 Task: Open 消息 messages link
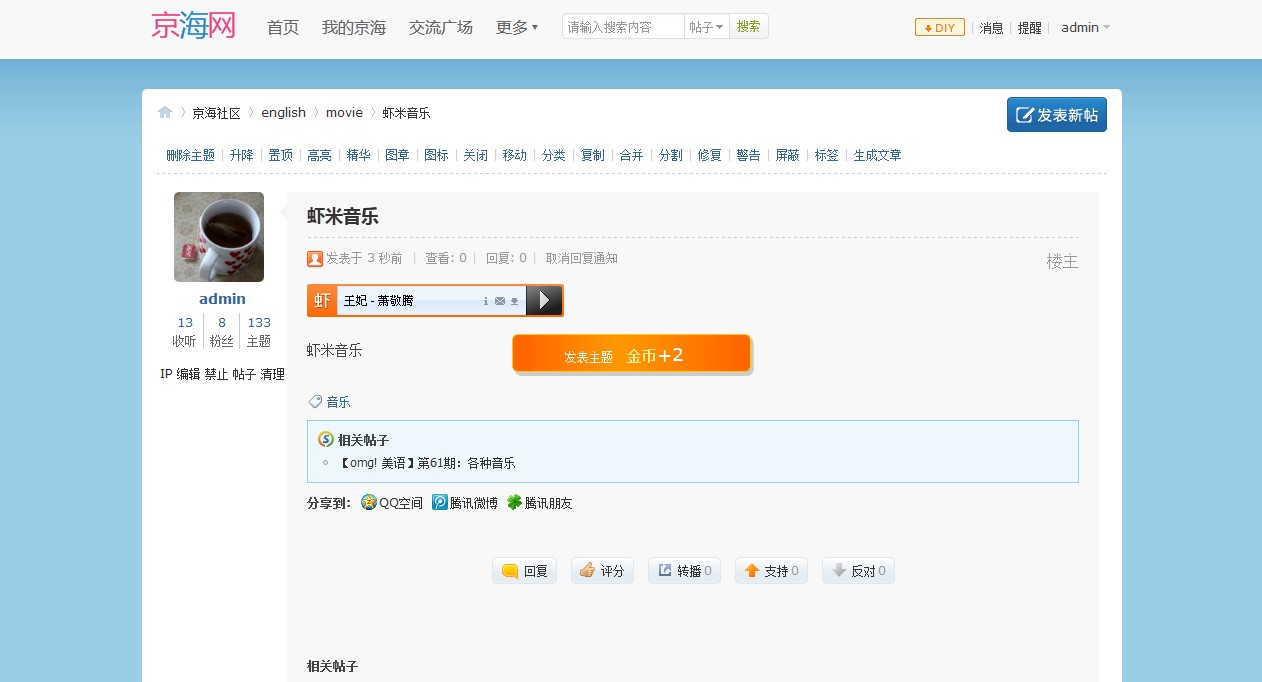(992, 28)
